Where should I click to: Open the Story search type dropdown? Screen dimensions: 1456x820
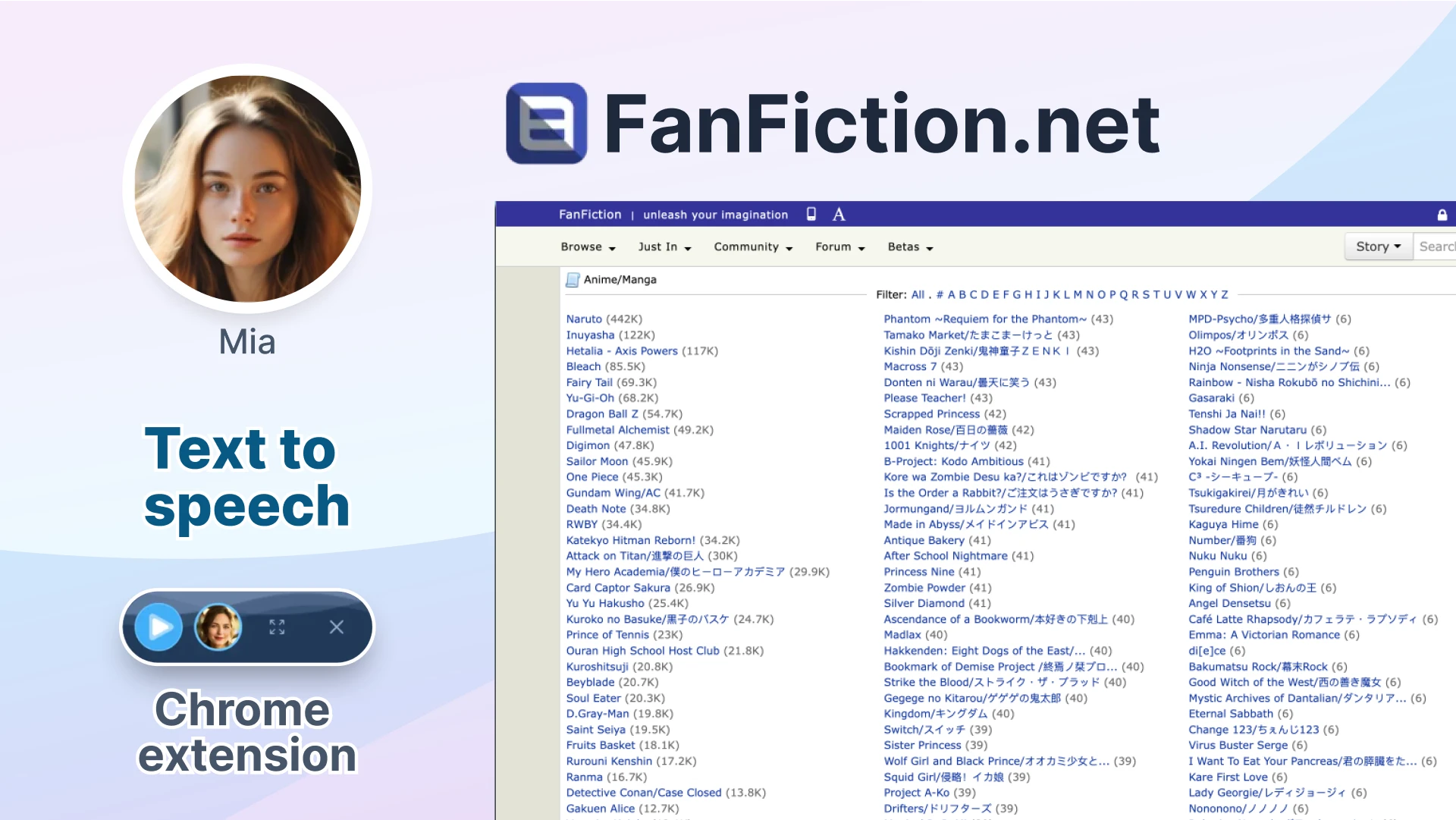pos(1379,247)
